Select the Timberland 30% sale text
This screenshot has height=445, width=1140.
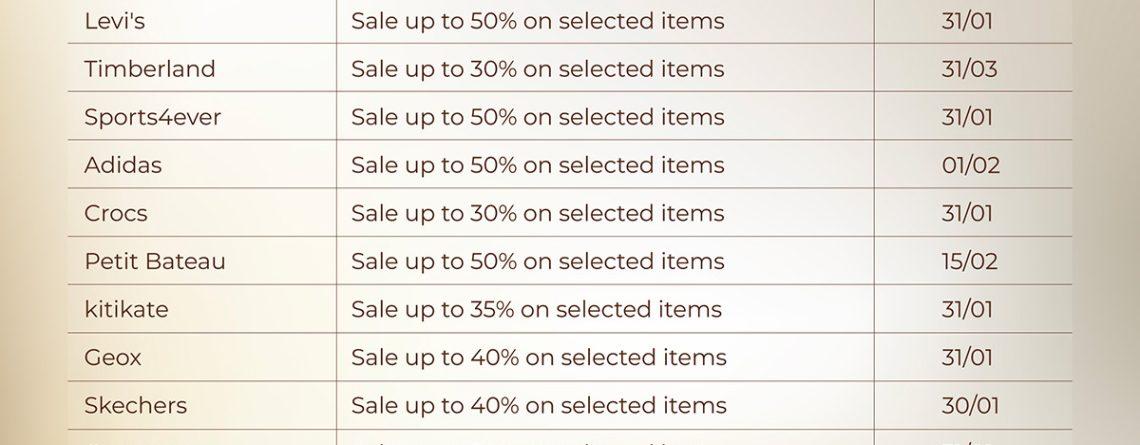tap(537, 69)
